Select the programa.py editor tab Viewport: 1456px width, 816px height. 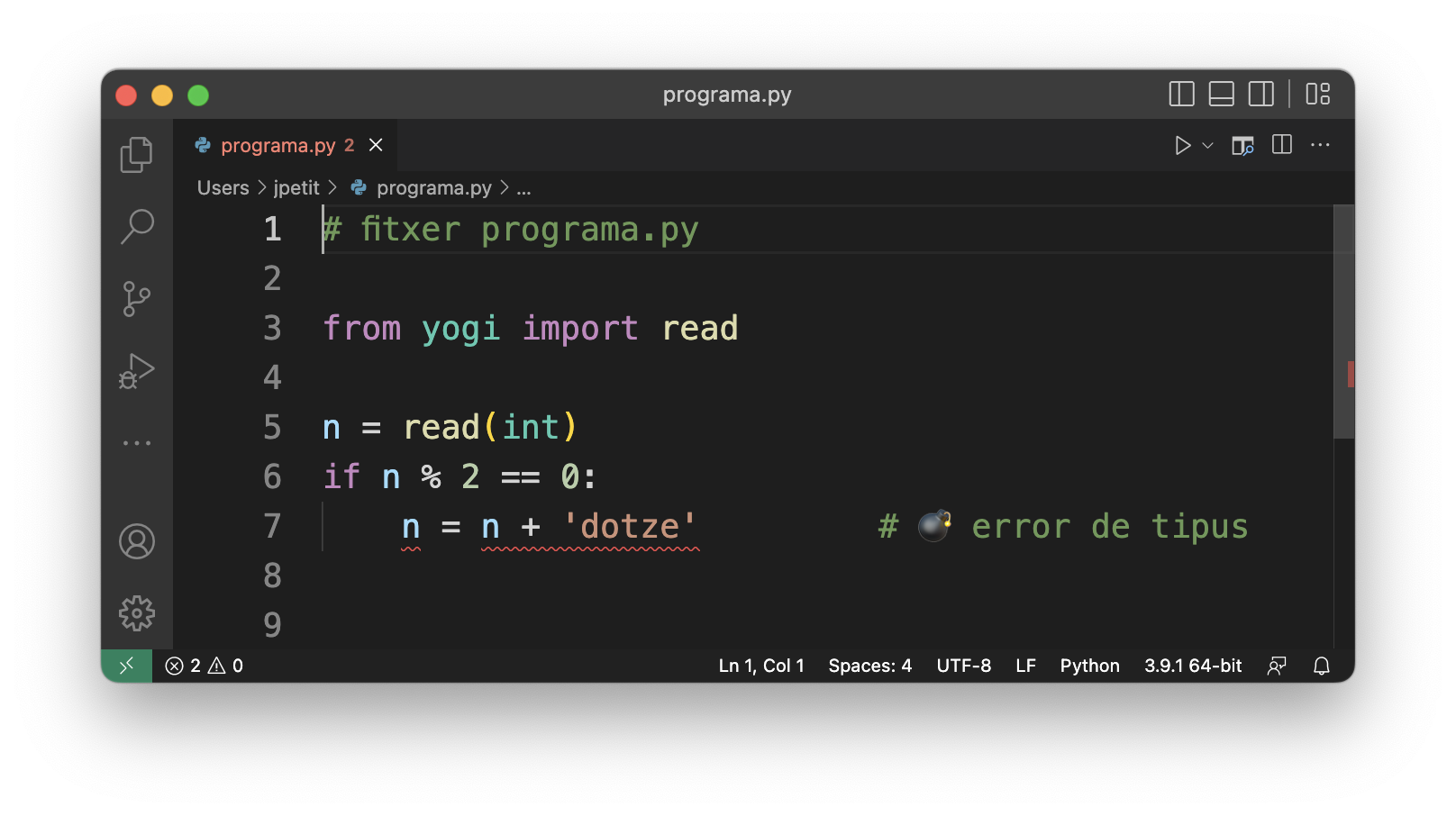coord(278,146)
